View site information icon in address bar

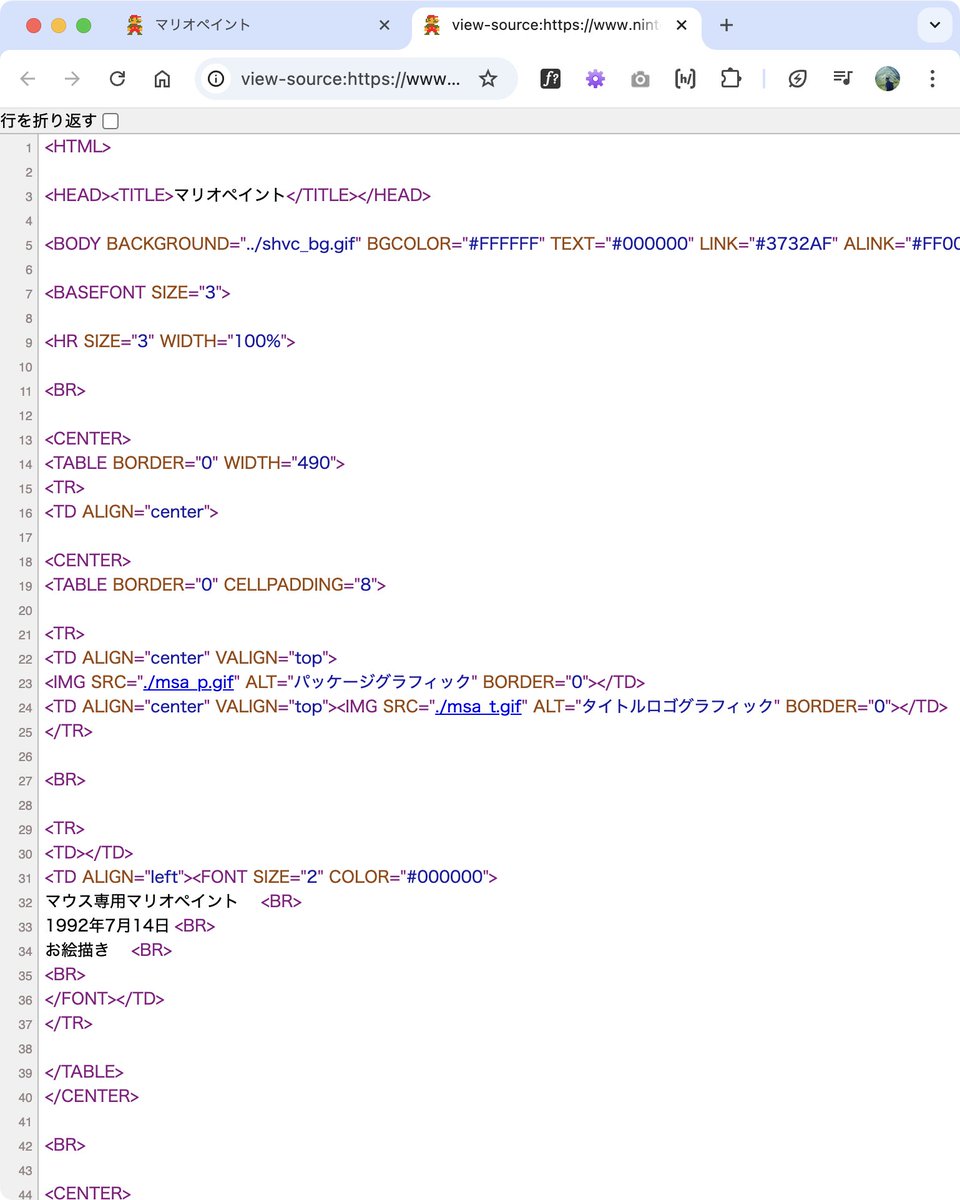217,79
